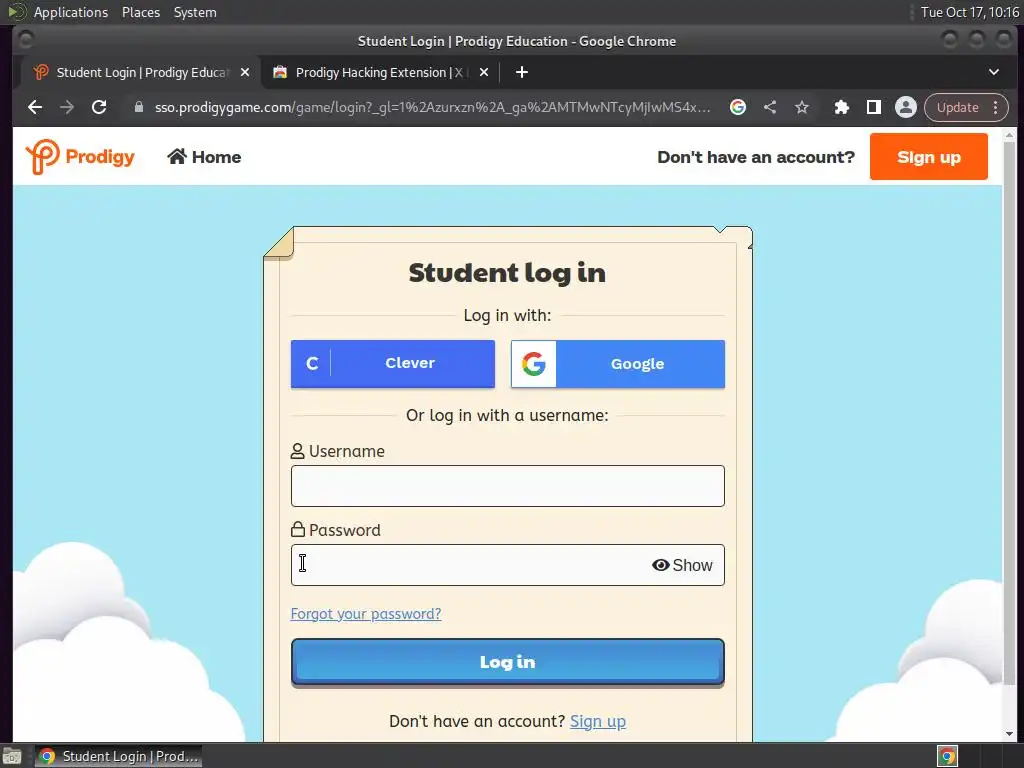
Task: Click Student Login taskbar window button
Action: [118, 756]
